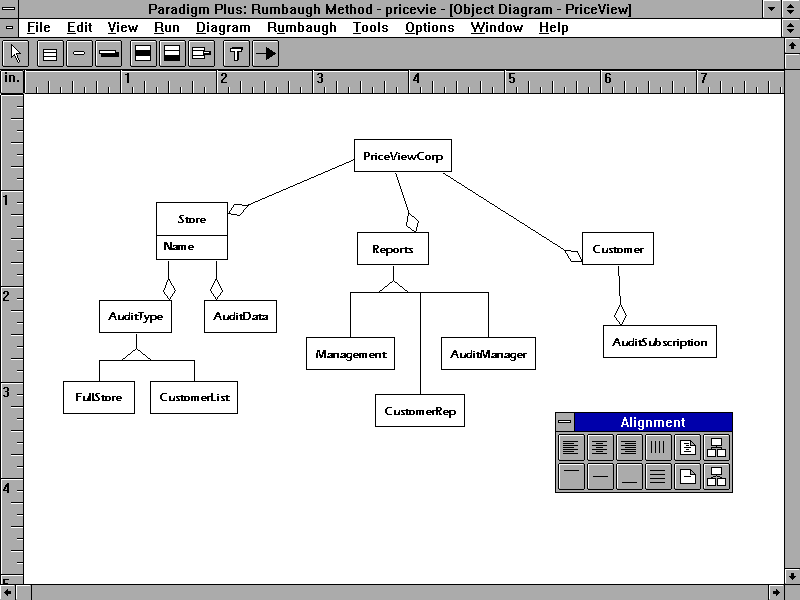Select the AuditSubscription class box
Image resolution: width=800 pixels, height=600 pixels.
659,342
